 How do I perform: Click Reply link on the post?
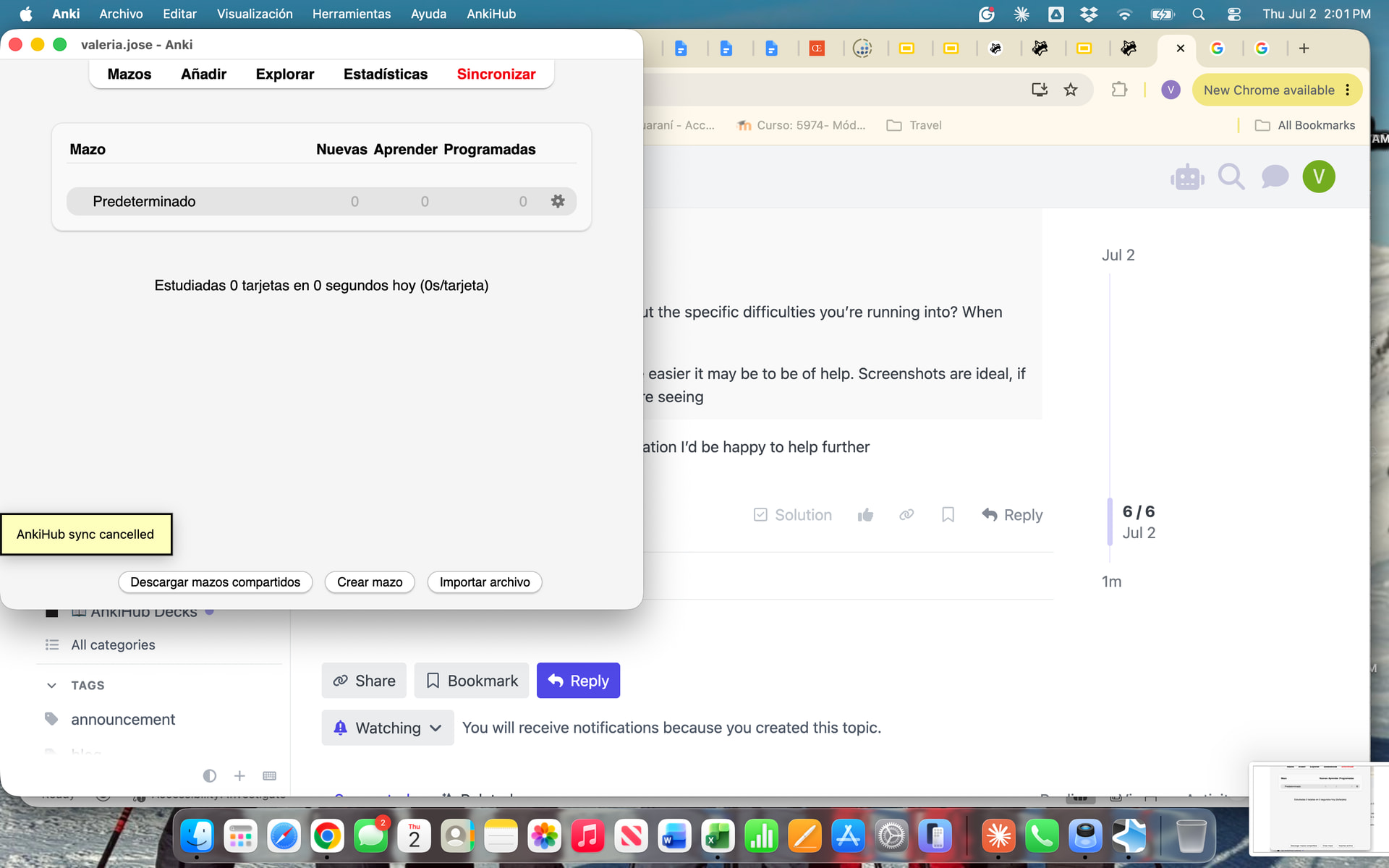[x=1012, y=515]
